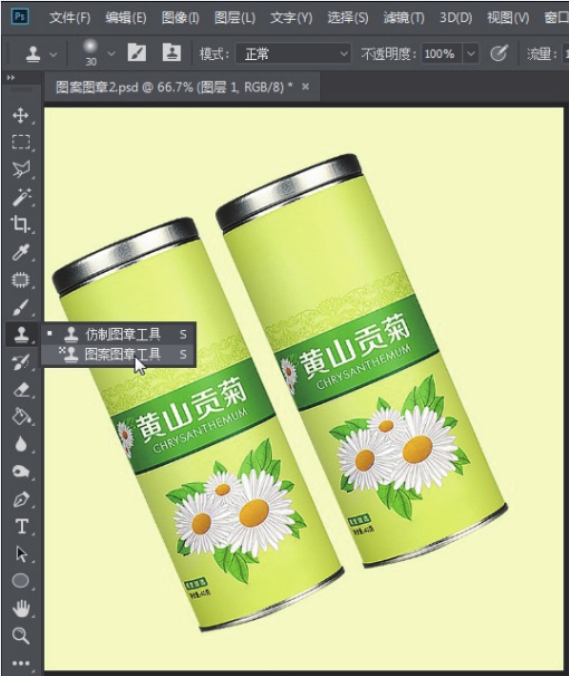Viewport: 569px width, 676px height.
Task: Expand the toolbar double-arrow collapse control
Action: coord(11,78)
